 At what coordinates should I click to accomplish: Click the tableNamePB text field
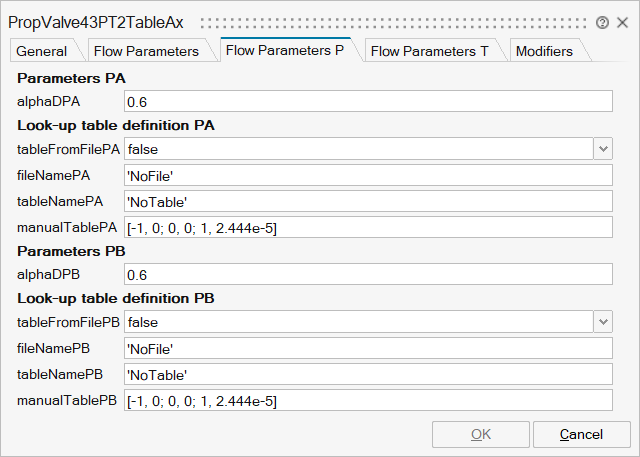pos(367,375)
